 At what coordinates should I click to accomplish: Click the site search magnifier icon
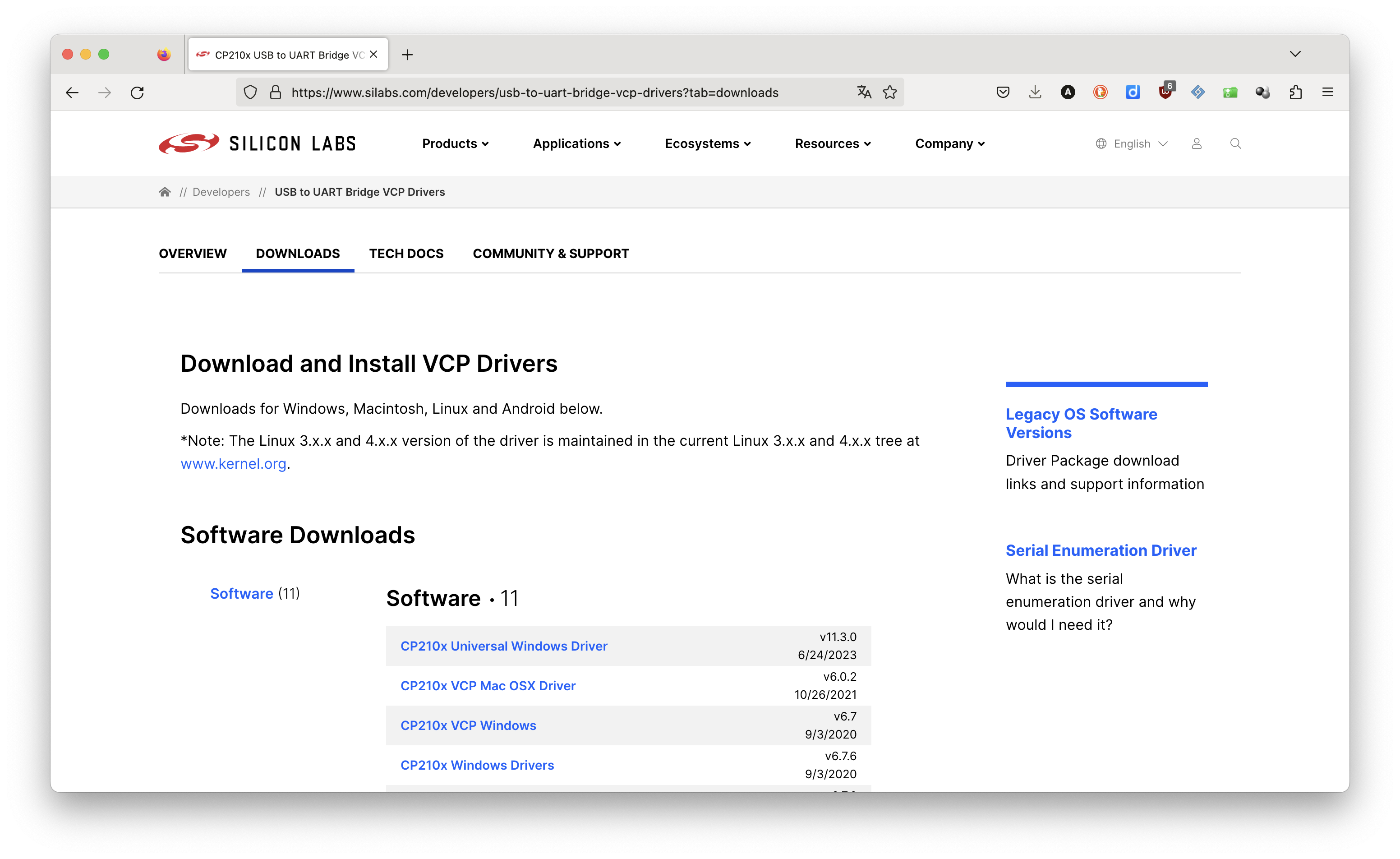pos(1235,144)
